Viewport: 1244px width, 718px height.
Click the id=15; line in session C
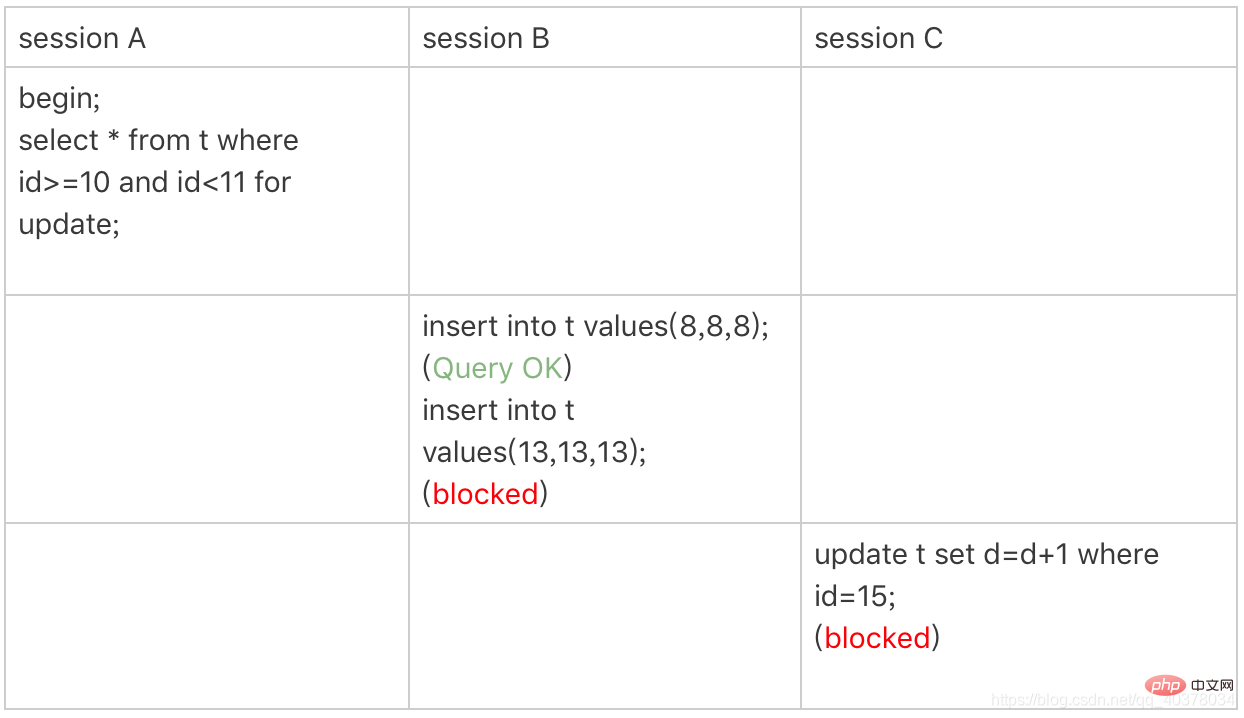click(855, 596)
